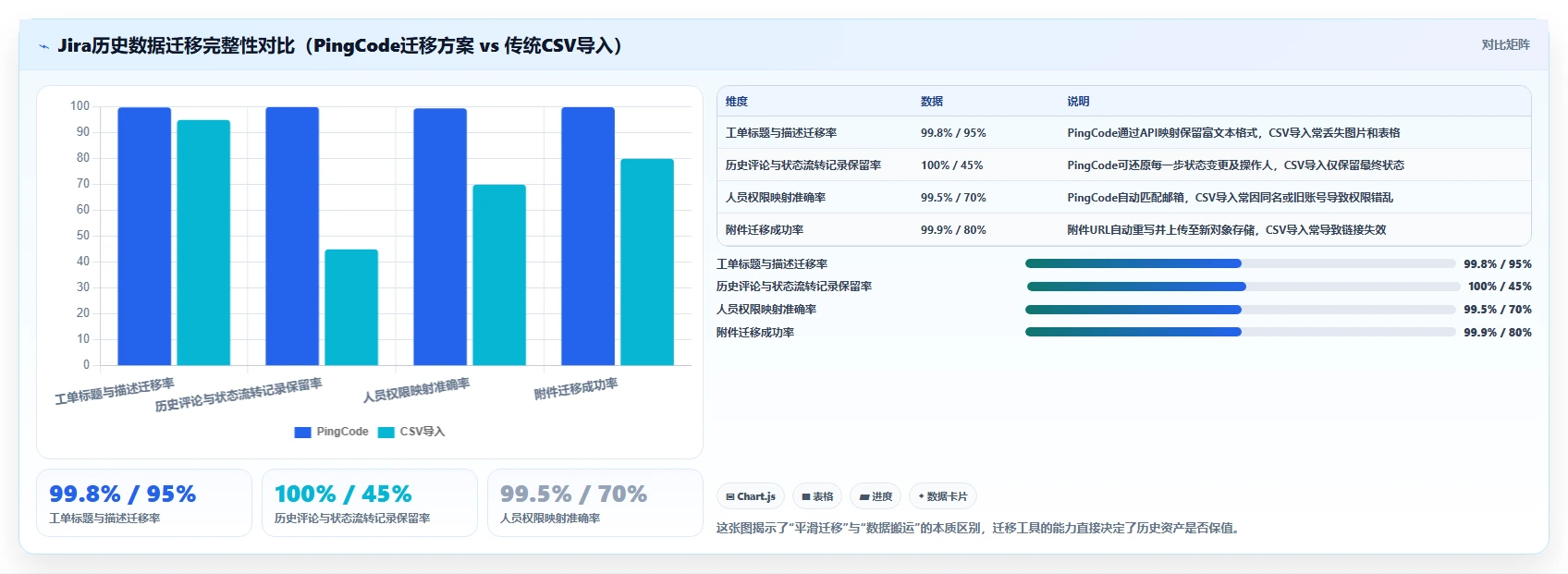Click the 说明 column header
1568x574 pixels.
tap(1078, 102)
